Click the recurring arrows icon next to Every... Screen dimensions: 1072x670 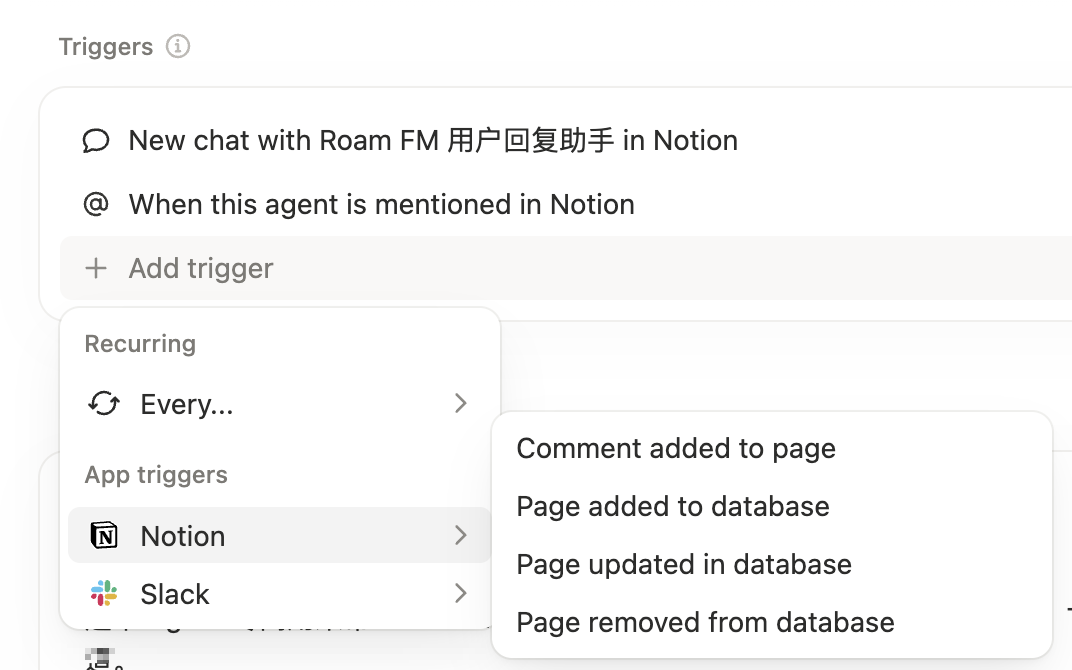pyautogui.click(x=103, y=404)
